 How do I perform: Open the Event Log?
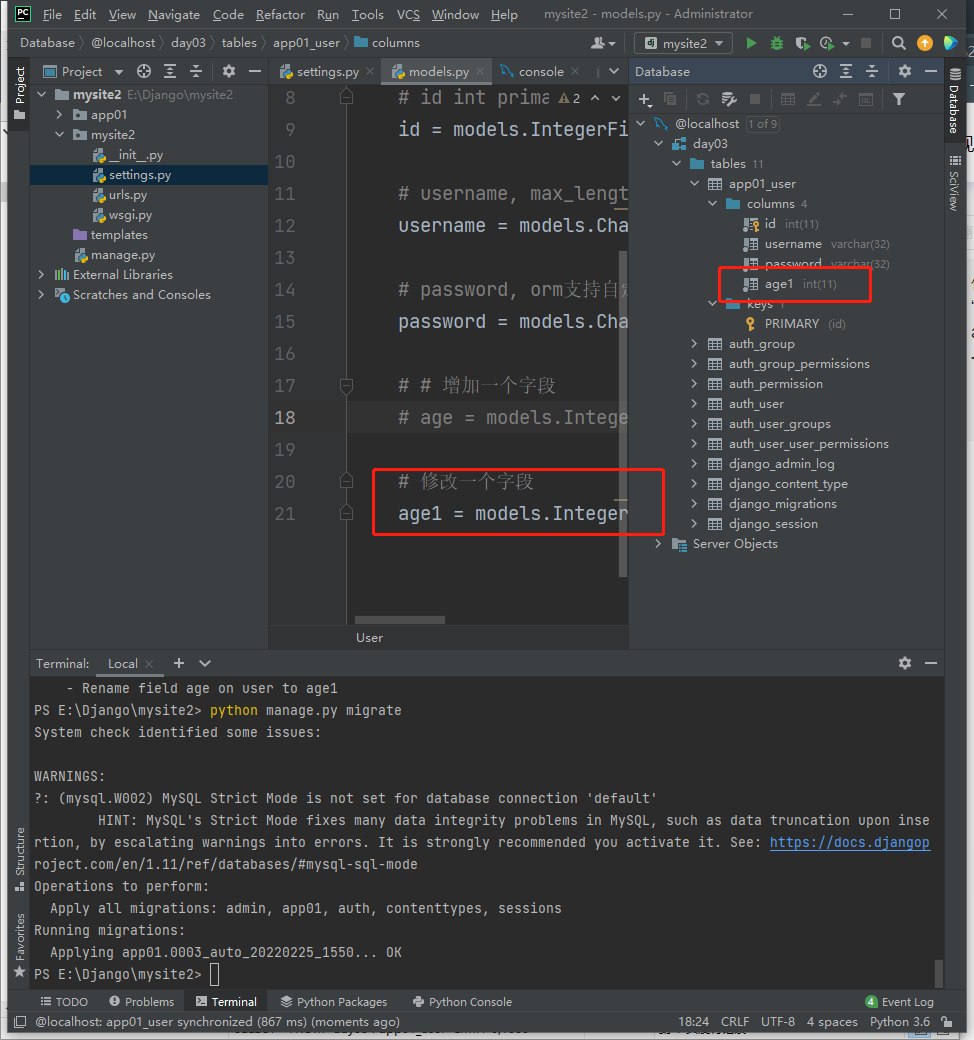pyautogui.click(x=900, y=1002)
